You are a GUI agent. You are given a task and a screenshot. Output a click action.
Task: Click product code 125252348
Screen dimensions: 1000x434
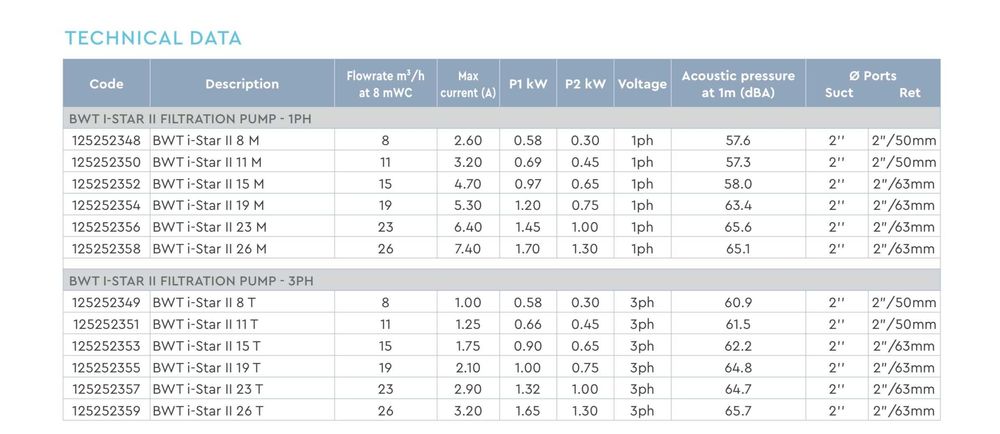click(106, 141)
